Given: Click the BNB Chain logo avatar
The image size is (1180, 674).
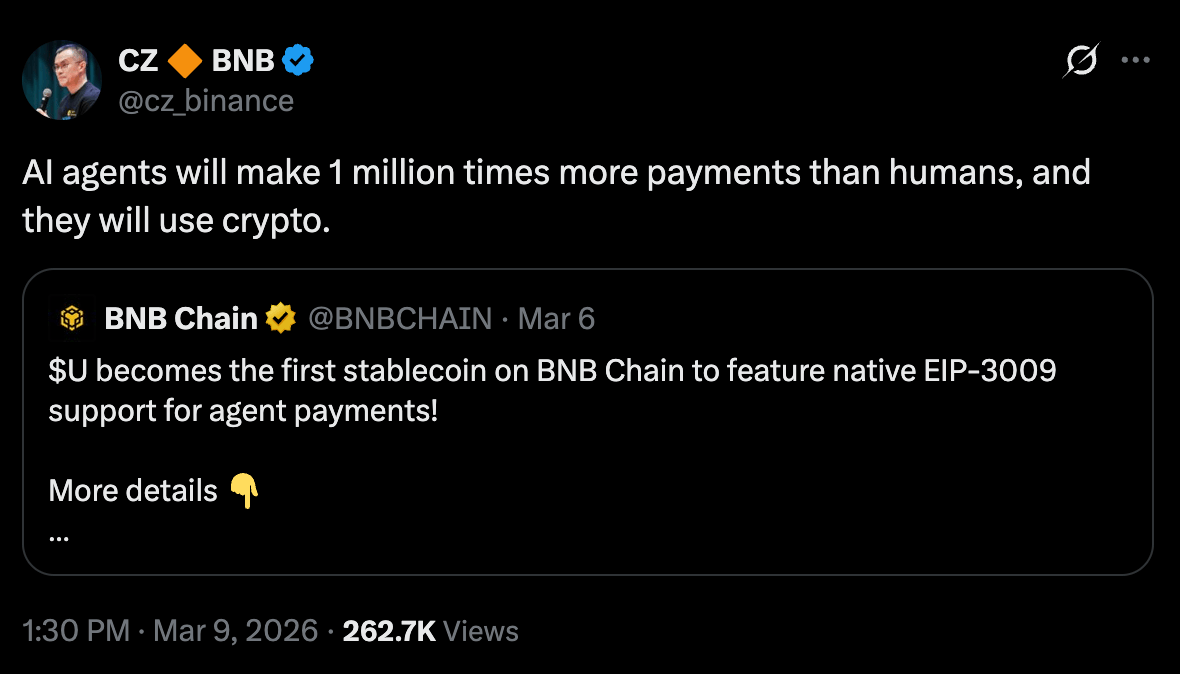Looking at the screenshot, I should tap(72, 319).
